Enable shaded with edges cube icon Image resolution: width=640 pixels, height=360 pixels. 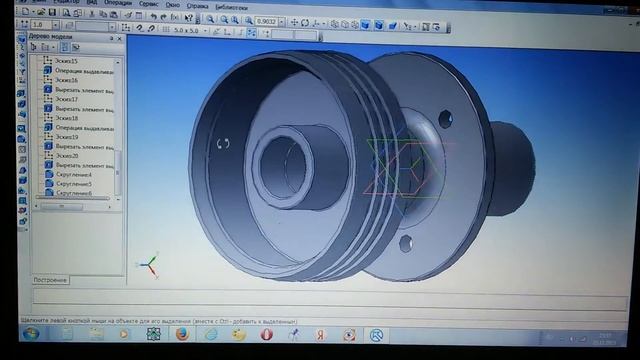[x=379, y=25]
